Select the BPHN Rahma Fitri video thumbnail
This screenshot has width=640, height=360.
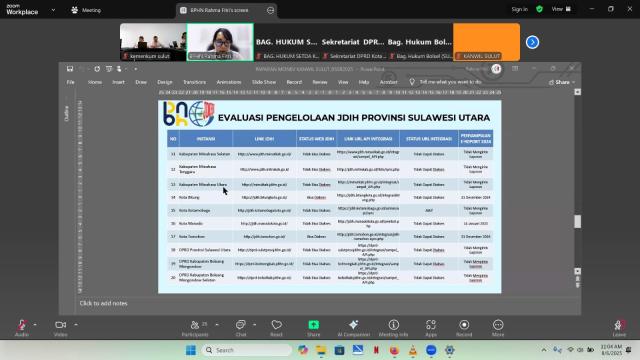tap(220, 42)
